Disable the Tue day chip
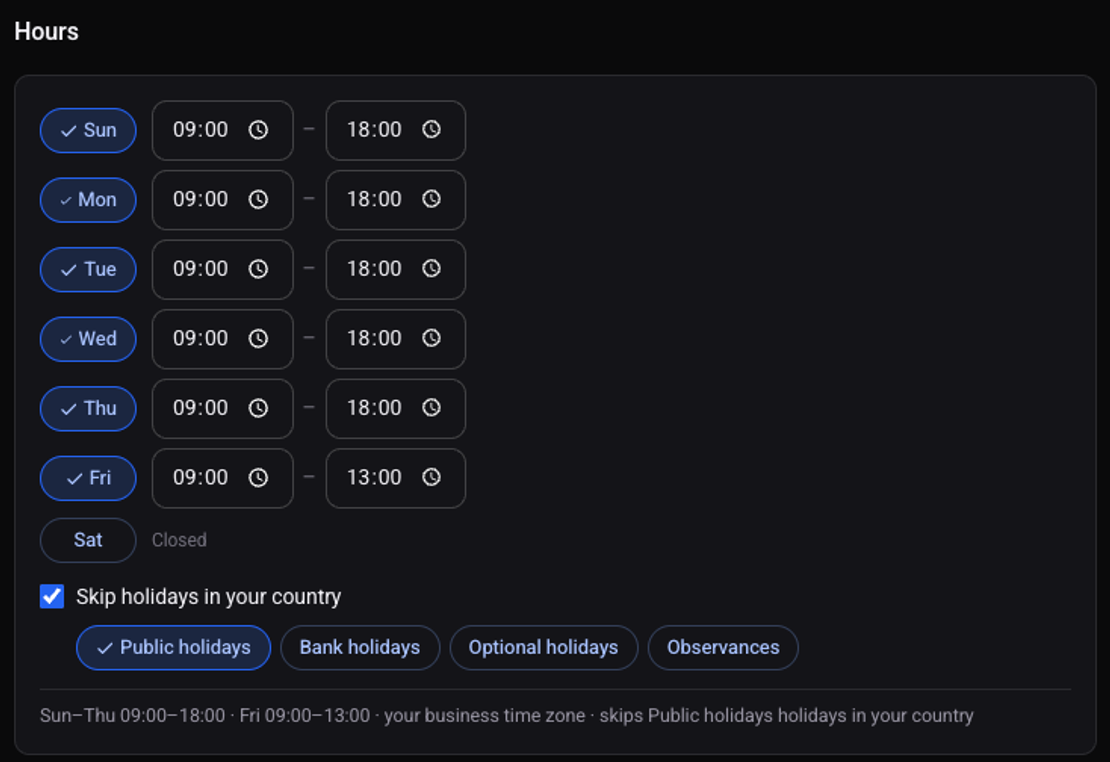The width and height of the screenshot is (1110, 762). pos(88,269)
